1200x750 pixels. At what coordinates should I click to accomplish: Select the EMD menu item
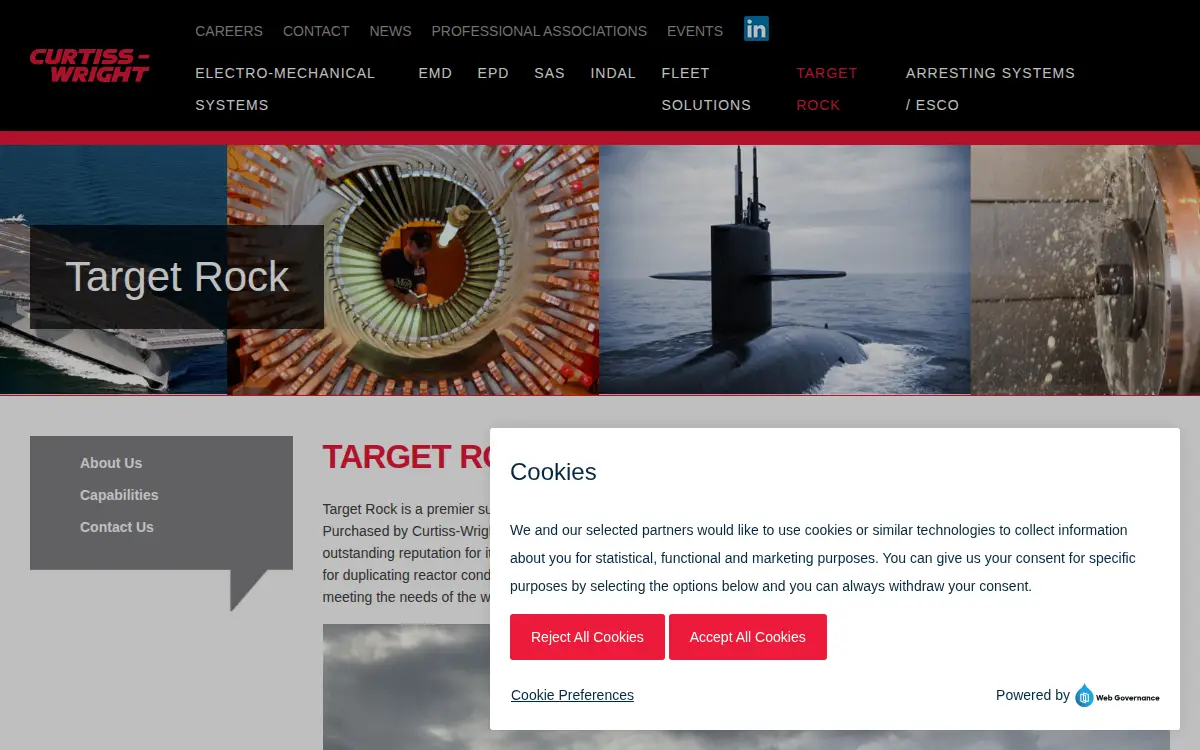(x=435, y=73)
